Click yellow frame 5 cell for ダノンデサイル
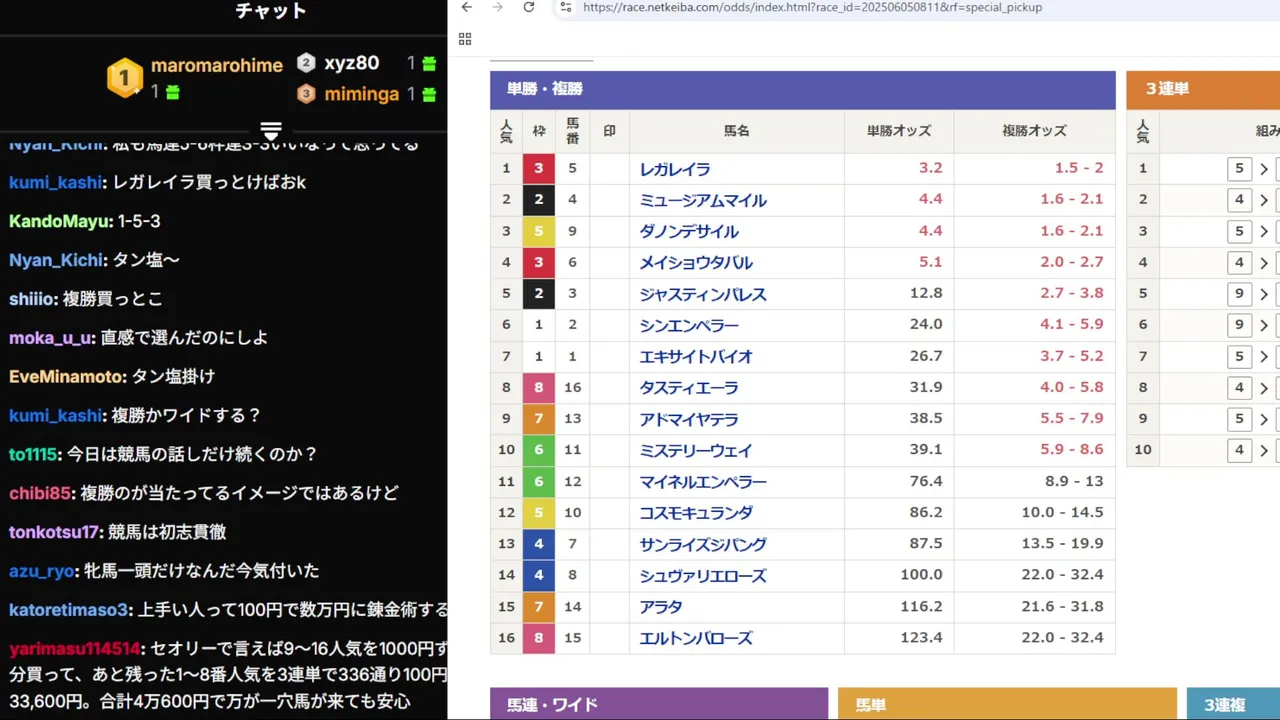 tap(538, 231)
